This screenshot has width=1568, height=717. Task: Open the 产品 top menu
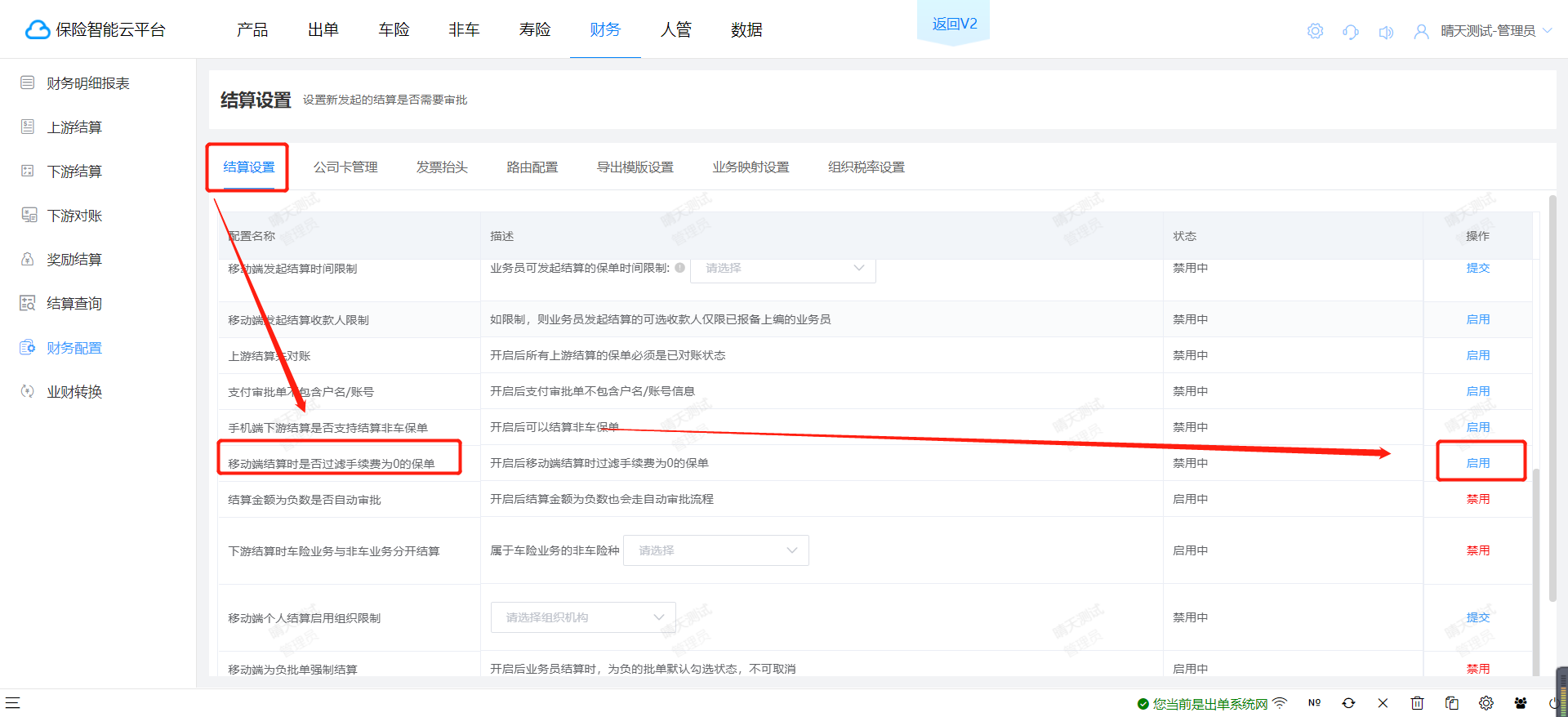point(252,29)
